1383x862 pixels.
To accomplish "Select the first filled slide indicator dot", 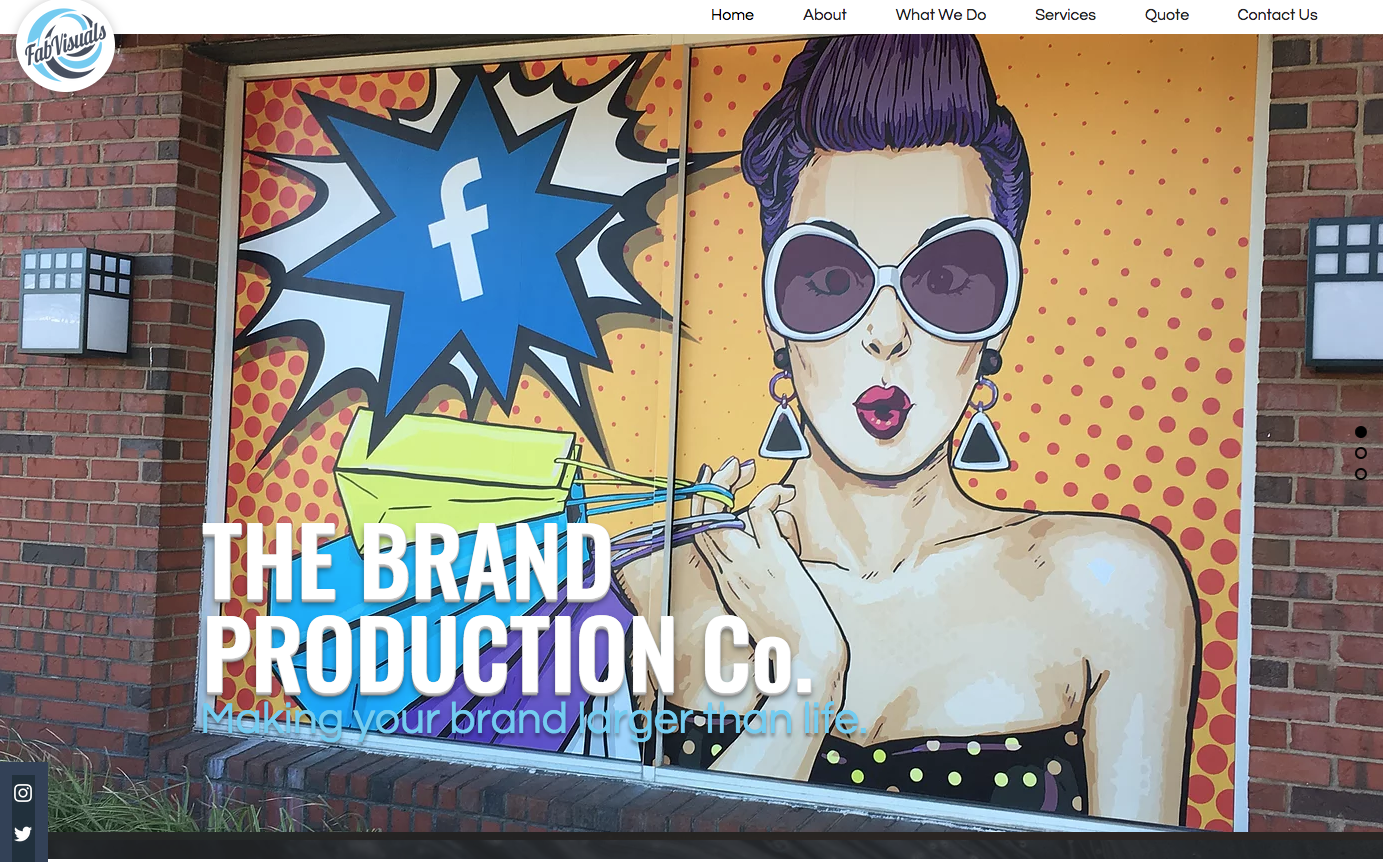I will click(1361, 432).
